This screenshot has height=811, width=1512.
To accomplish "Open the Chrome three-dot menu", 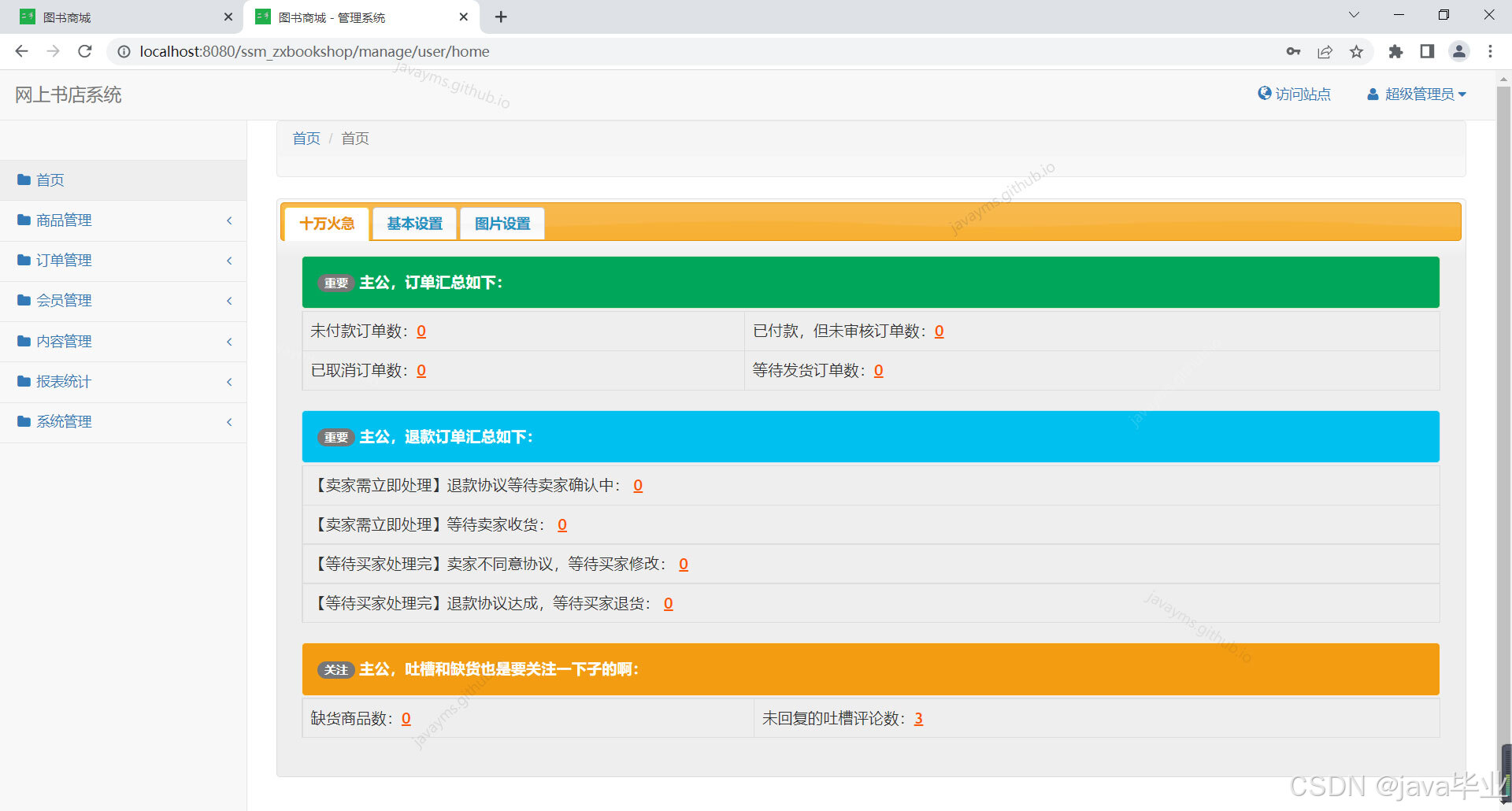I will (x=1490, y=51).
